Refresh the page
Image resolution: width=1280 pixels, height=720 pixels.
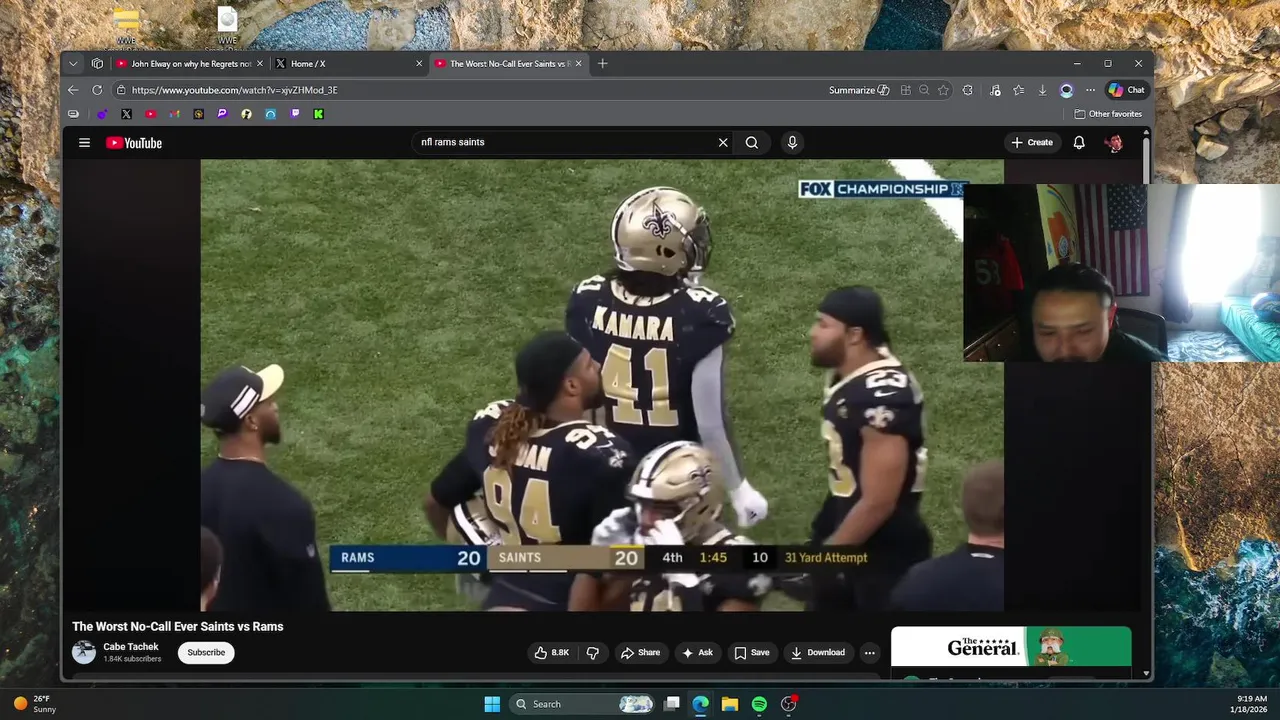[97, 90]
